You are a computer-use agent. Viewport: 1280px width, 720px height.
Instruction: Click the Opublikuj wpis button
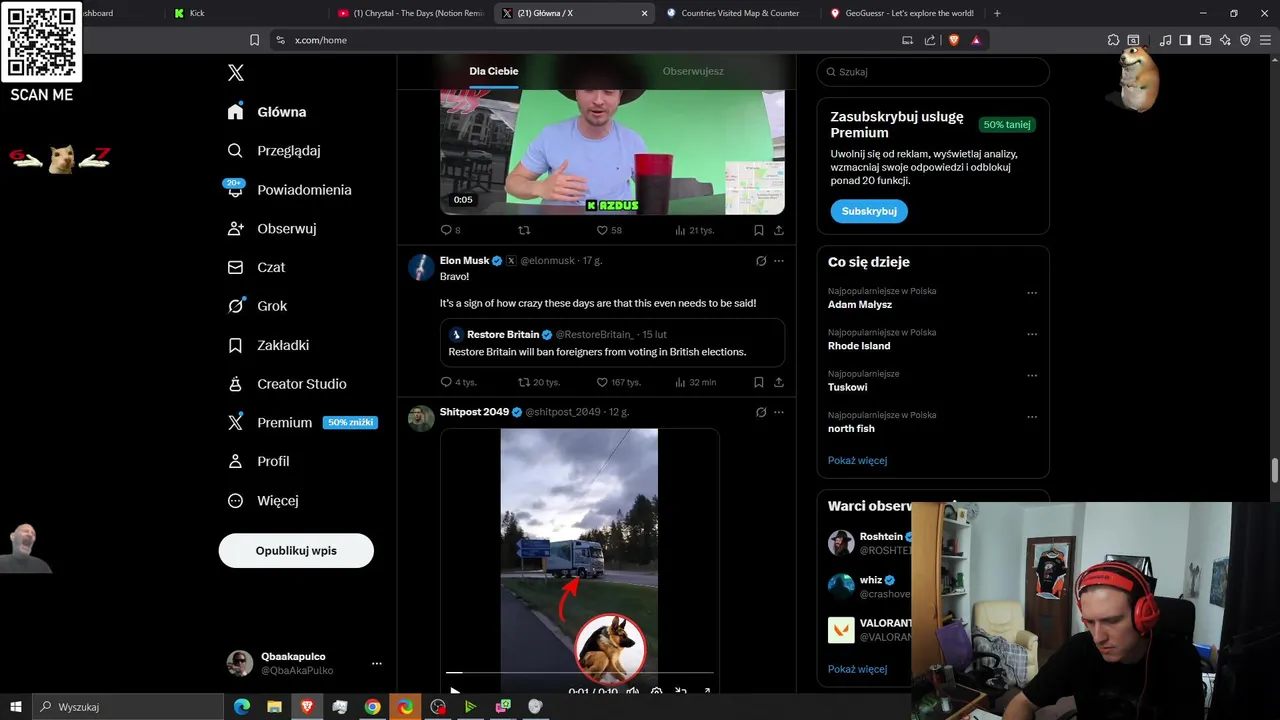tap(296, 551)
